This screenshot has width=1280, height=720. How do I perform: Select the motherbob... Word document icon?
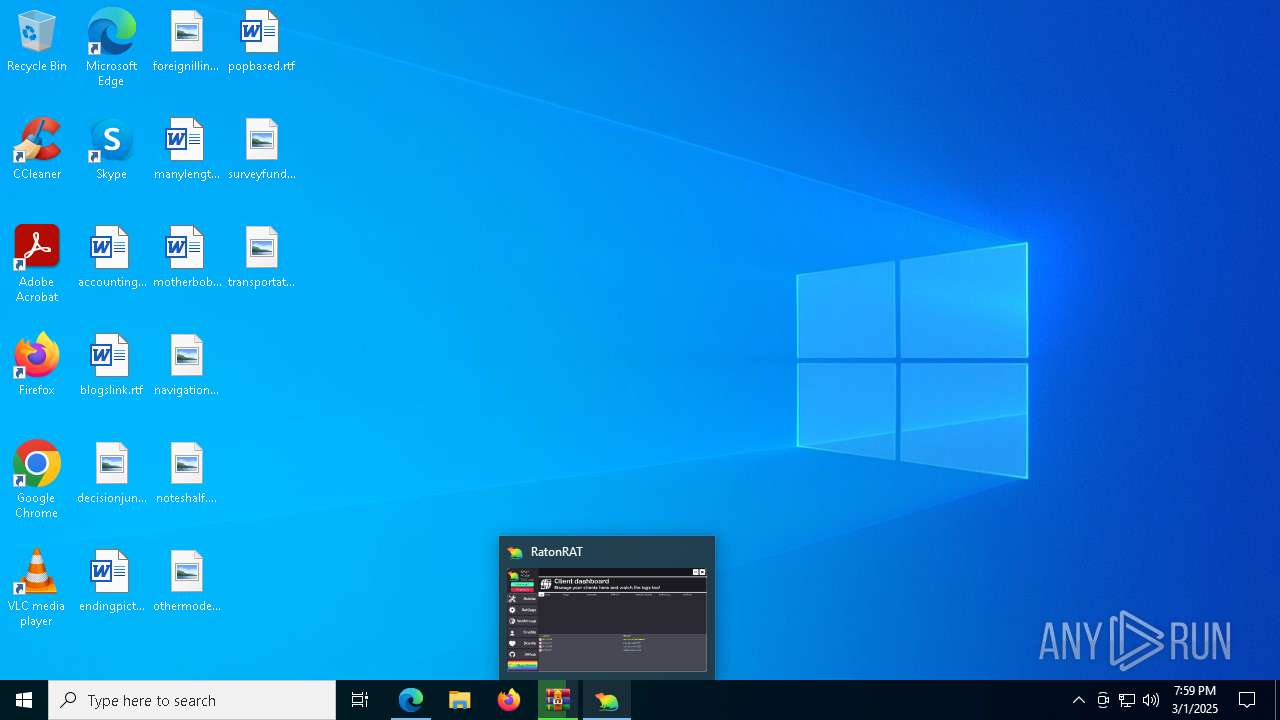pyautogui.click(x=186, y=258)
